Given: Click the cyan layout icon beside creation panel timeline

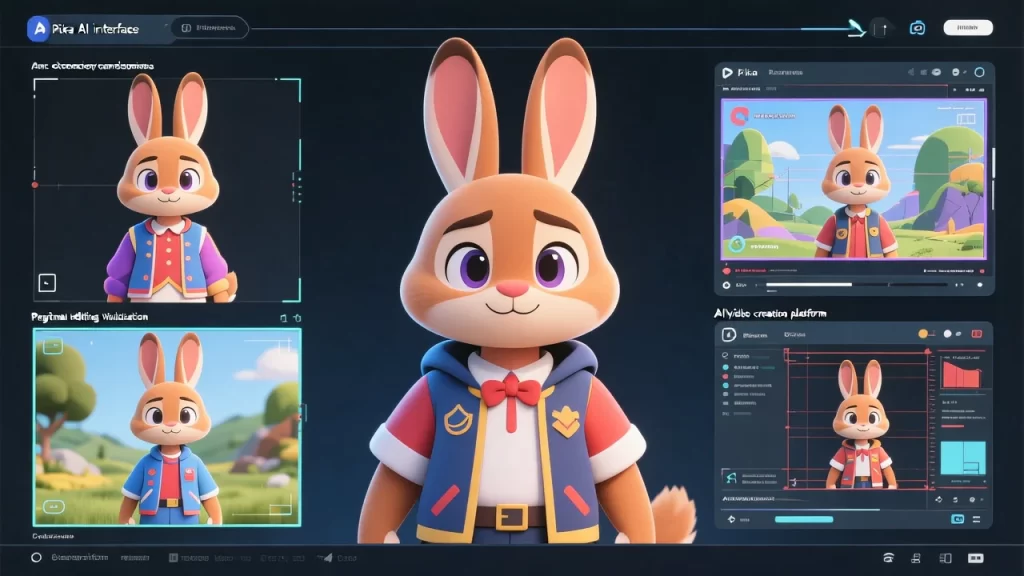Looking at the screenshot, I should point(957,519).
